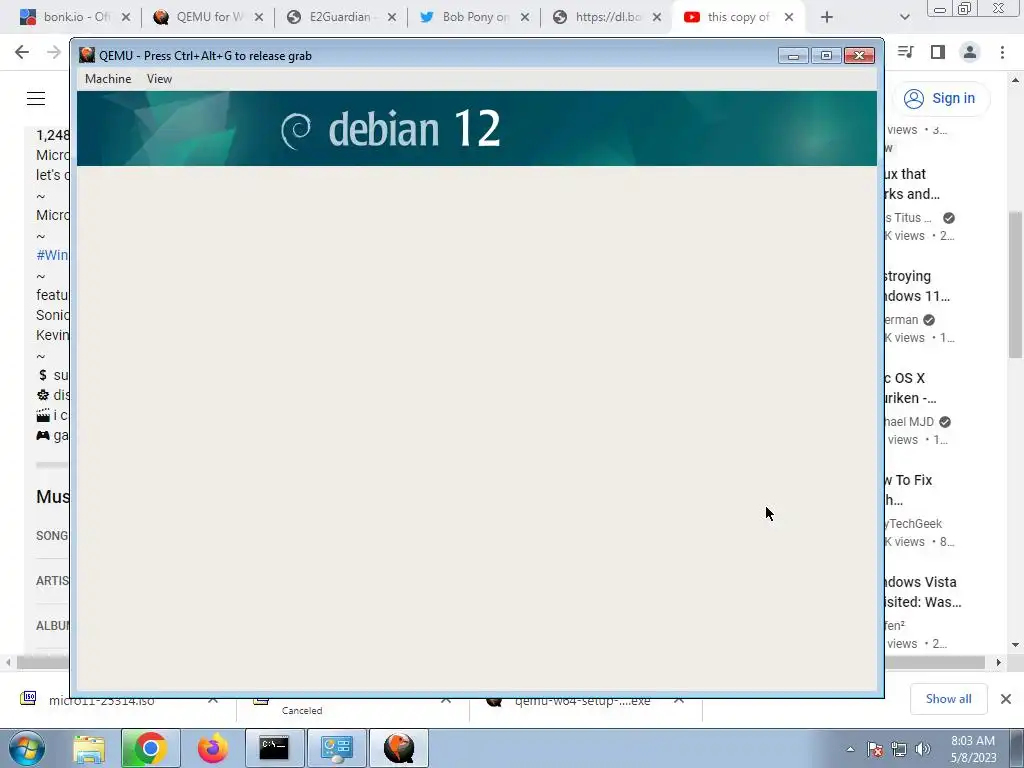This screenshot has height=768, width=1024.
Task: Open the Windows Start menu
Action: point(27,748)
